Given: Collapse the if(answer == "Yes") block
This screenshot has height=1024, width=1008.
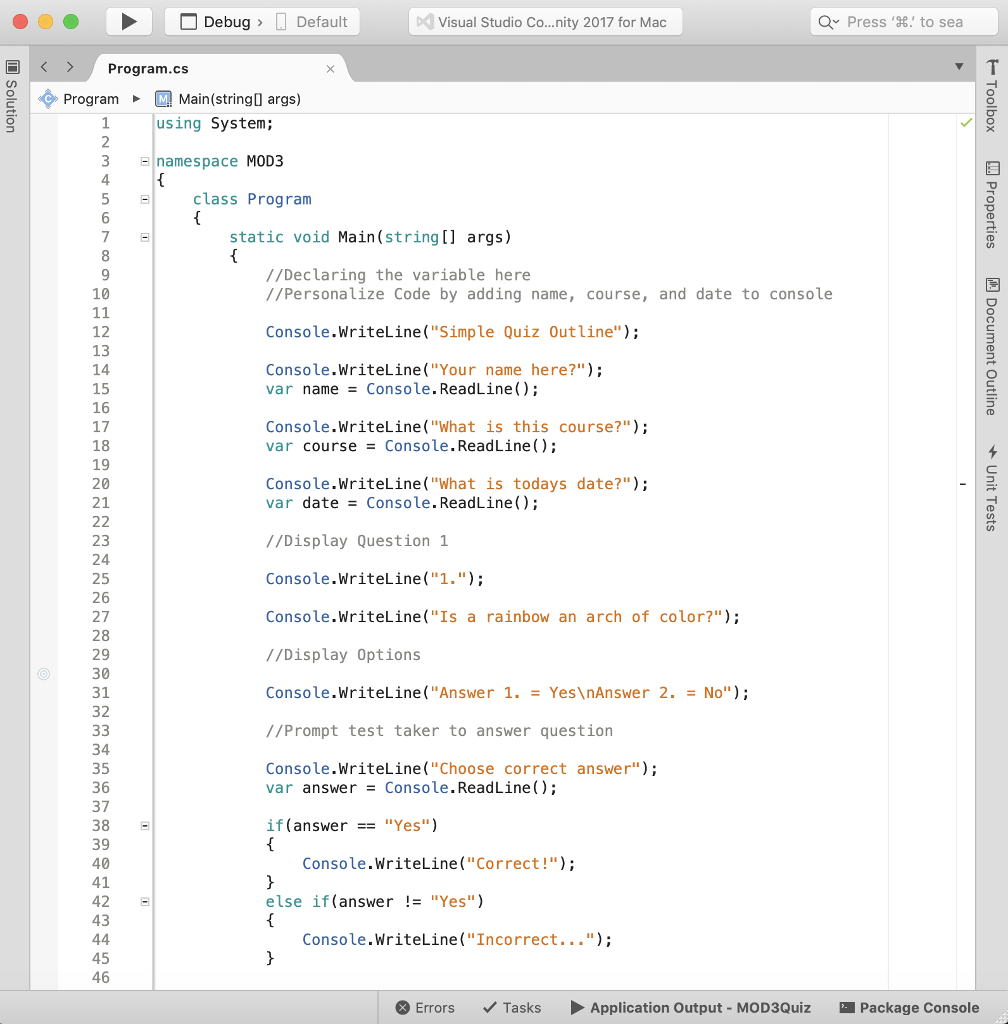Looking at the screenshot, I should (x=145, y=826).
